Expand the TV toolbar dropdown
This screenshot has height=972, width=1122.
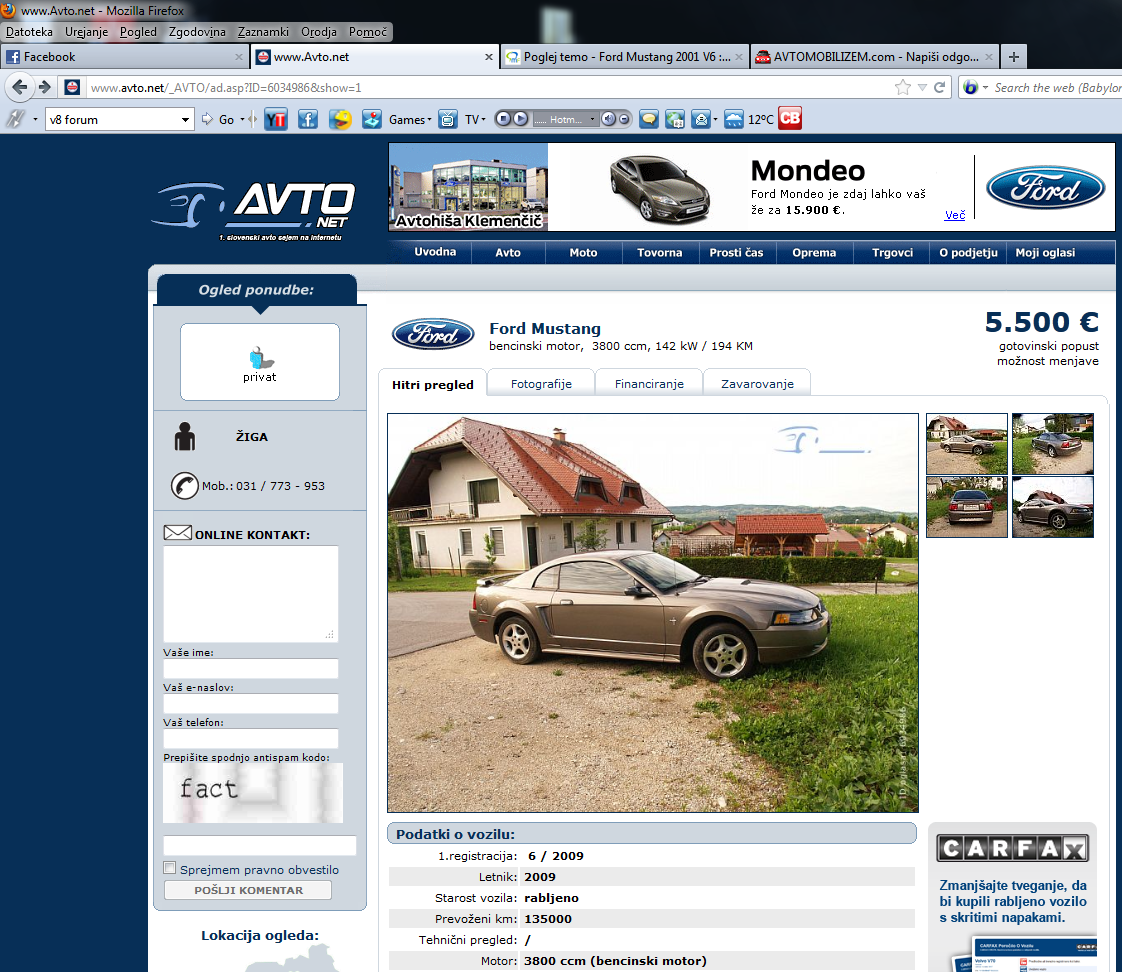[x=484, y=120]
